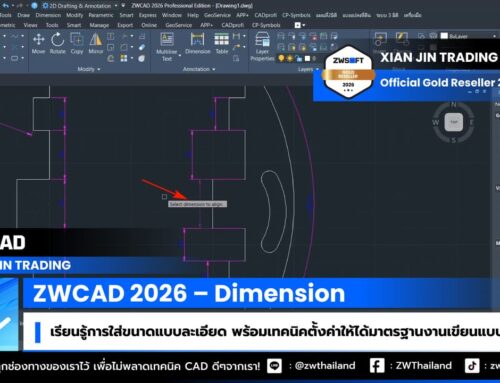Click the W compass direction on ViewCube
500x383 pixels.
coord(435,122)
